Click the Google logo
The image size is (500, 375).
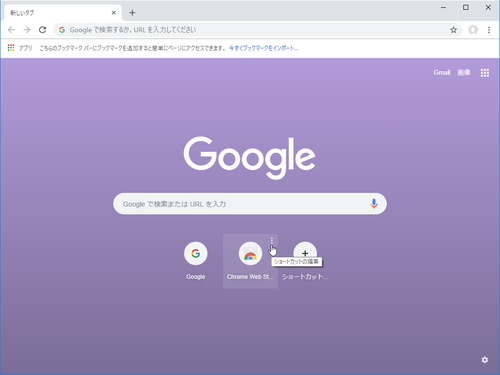coord(249,158)
